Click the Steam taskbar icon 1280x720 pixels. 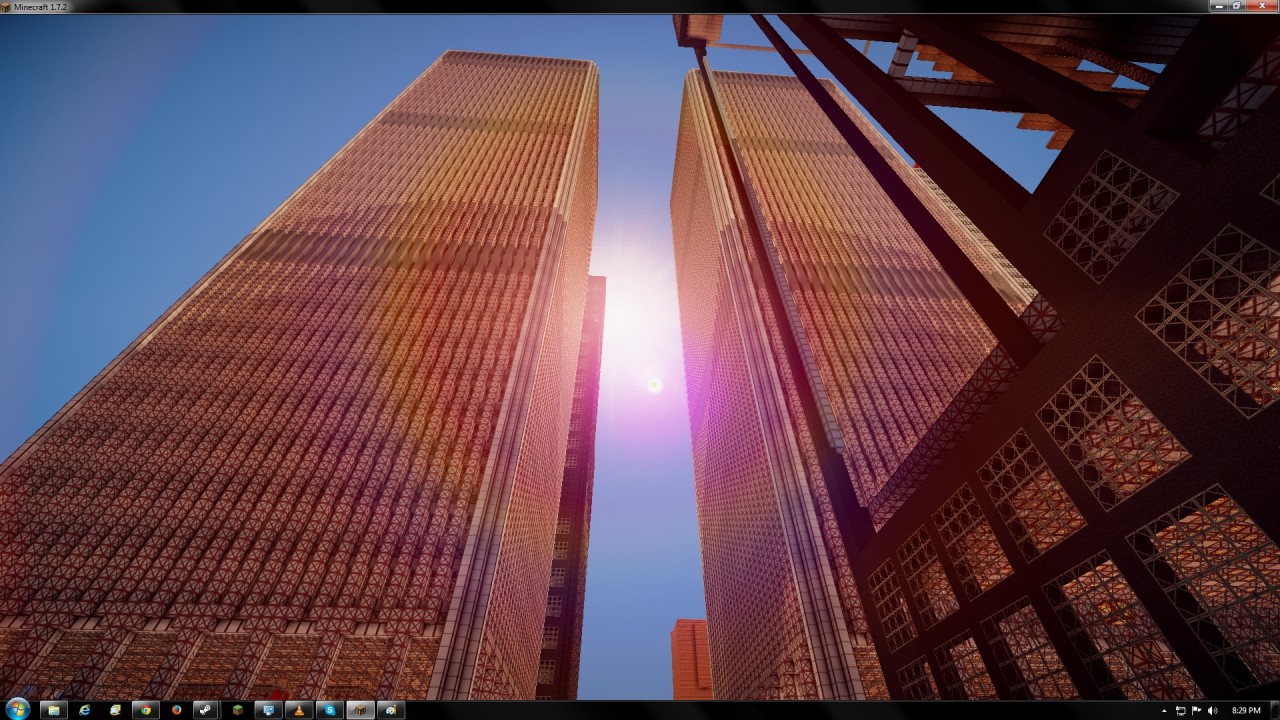pyautogui.click(x=206, y=710)
